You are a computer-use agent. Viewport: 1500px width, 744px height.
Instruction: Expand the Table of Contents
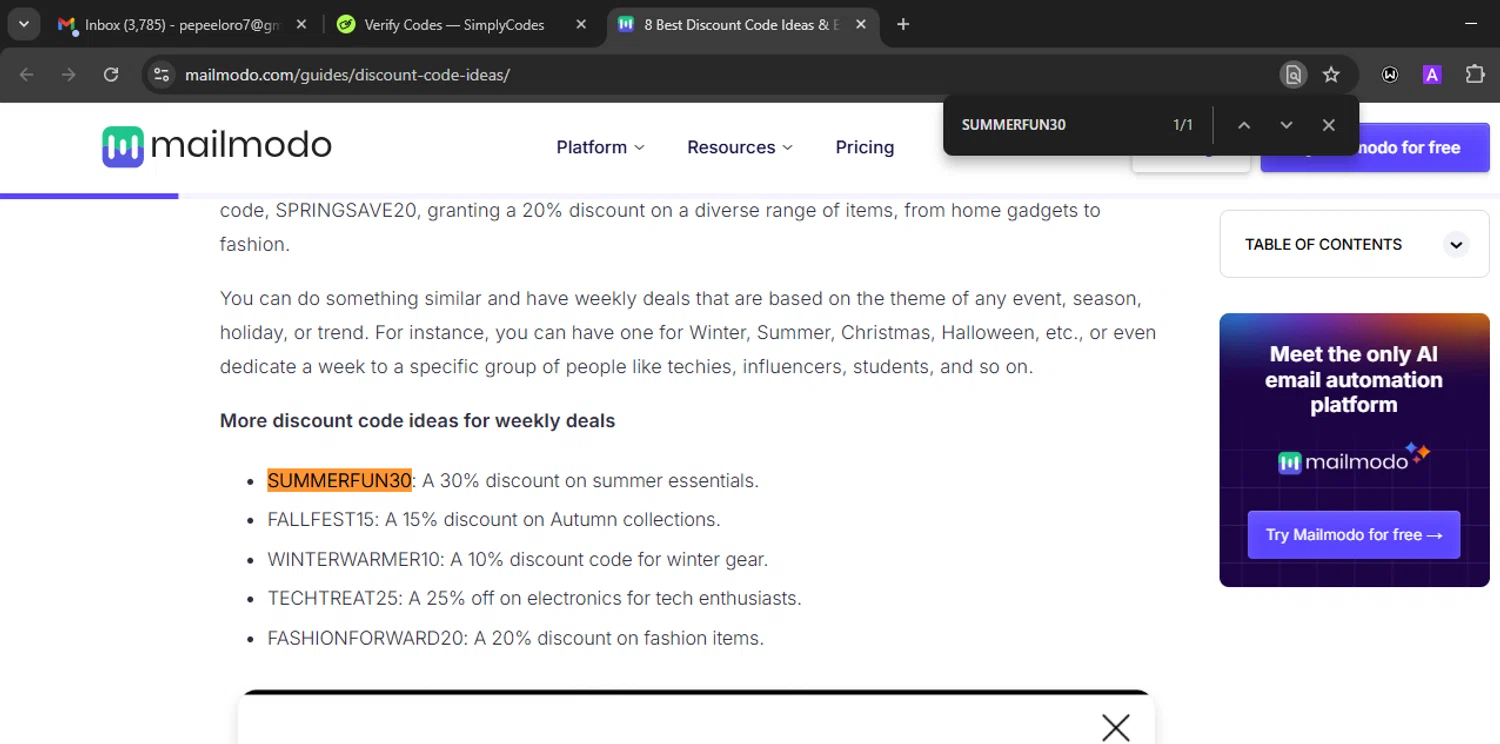1456,244
